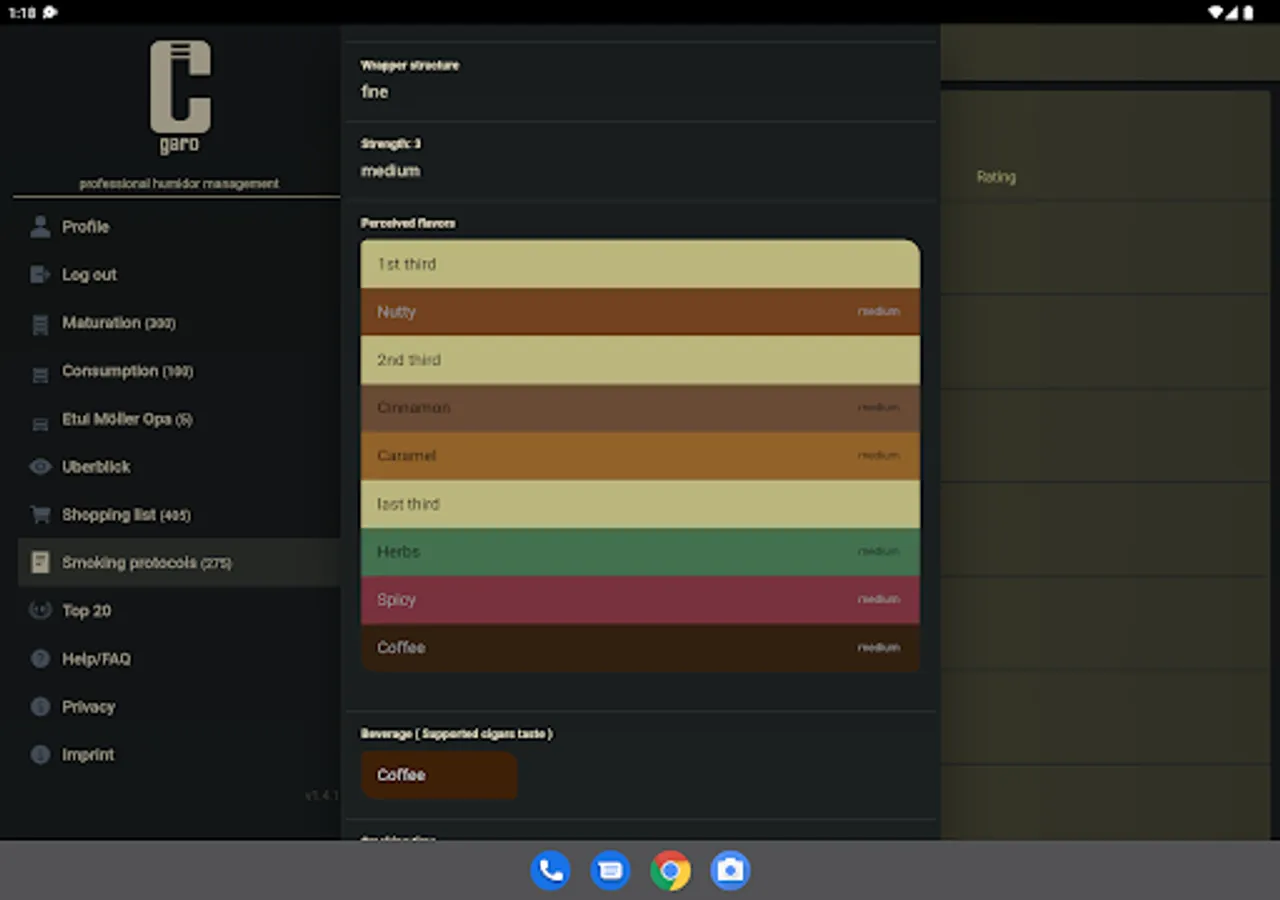
Task: Select the Coffee row under last third
Action: point(640,648)
